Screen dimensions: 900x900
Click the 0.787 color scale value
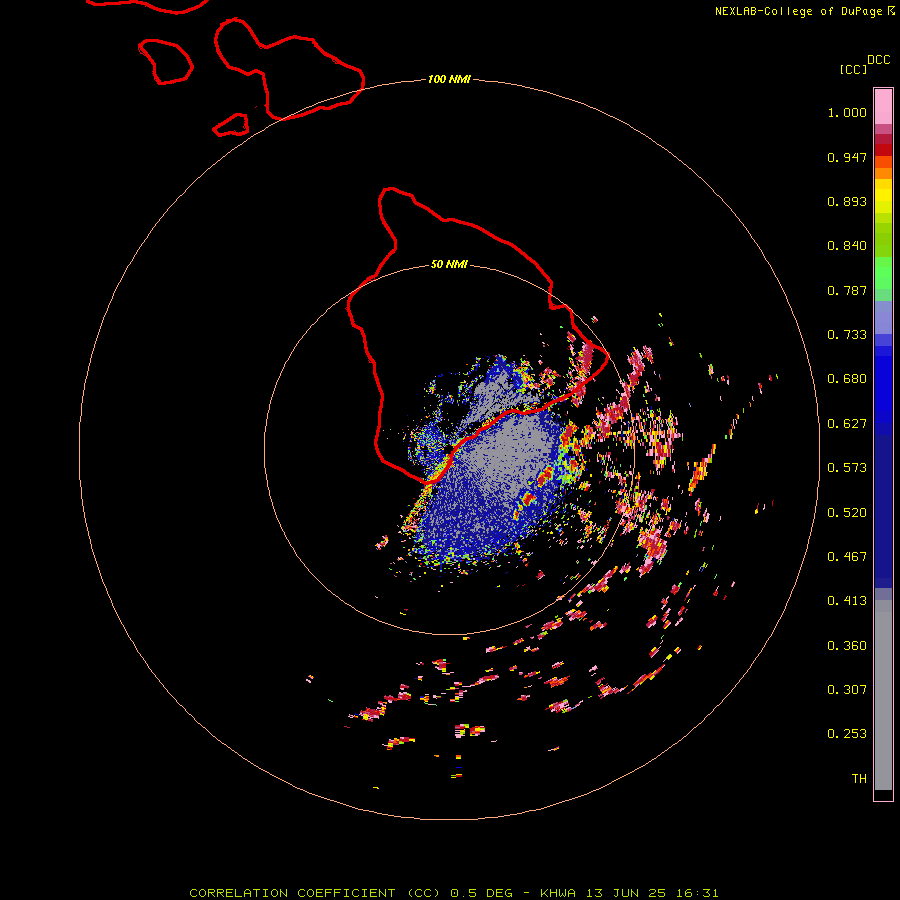pos(847,290)
